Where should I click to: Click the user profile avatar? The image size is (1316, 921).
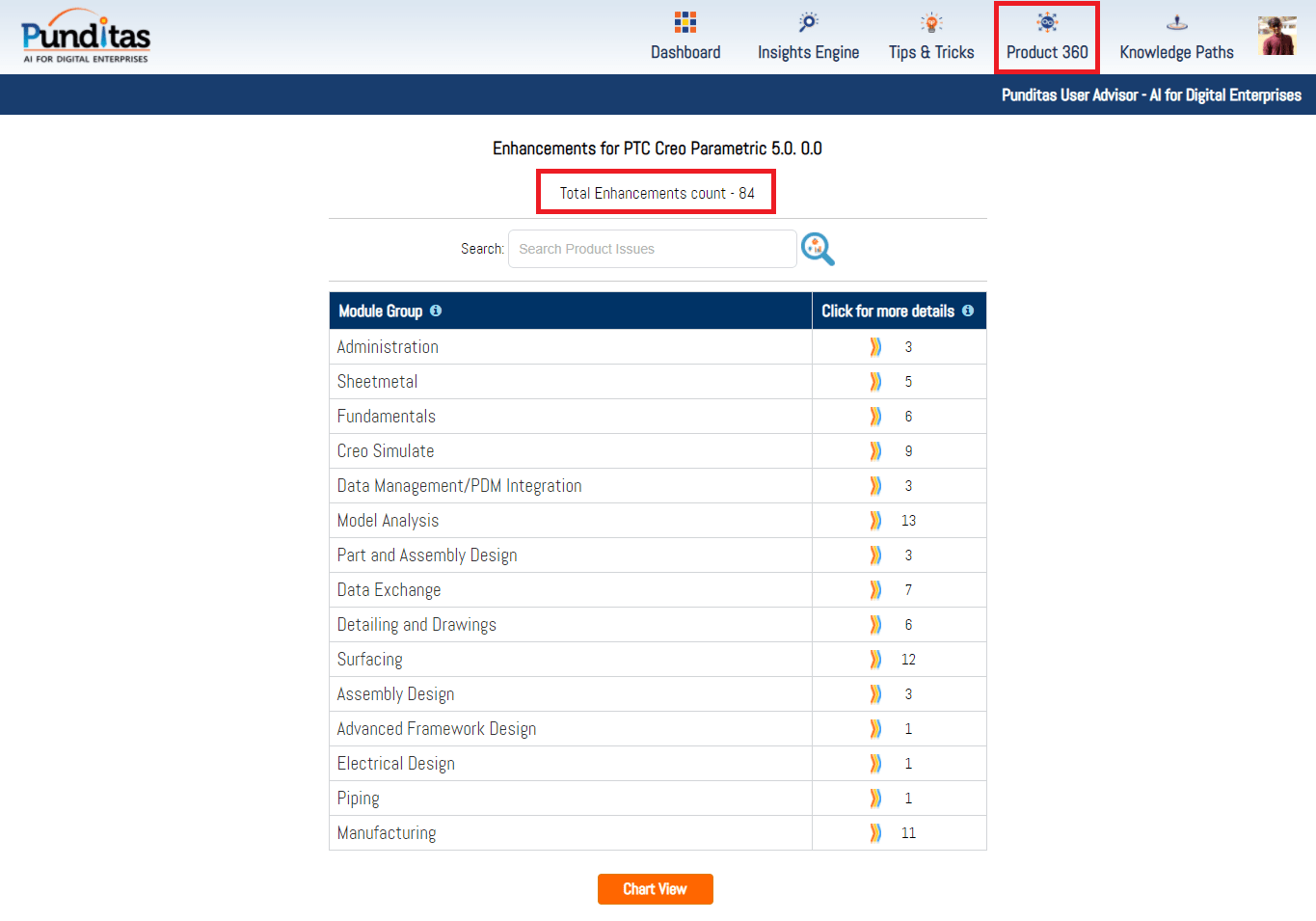(1276, 37)
